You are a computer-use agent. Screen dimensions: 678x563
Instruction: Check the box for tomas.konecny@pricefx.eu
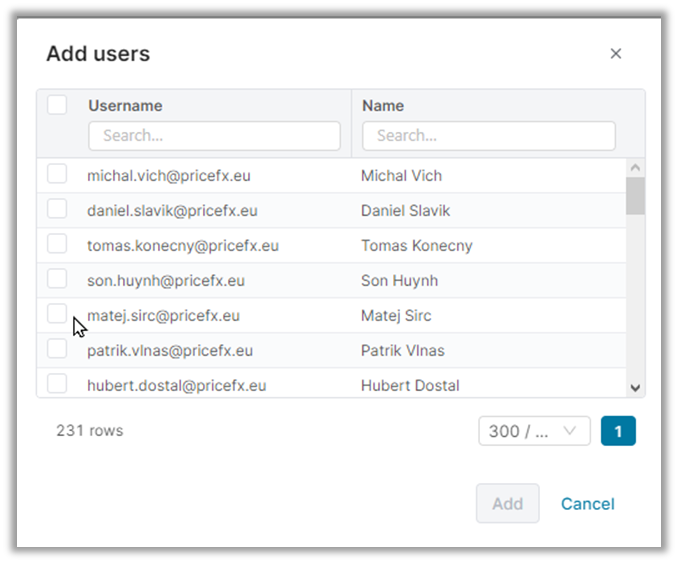[57, 244]
